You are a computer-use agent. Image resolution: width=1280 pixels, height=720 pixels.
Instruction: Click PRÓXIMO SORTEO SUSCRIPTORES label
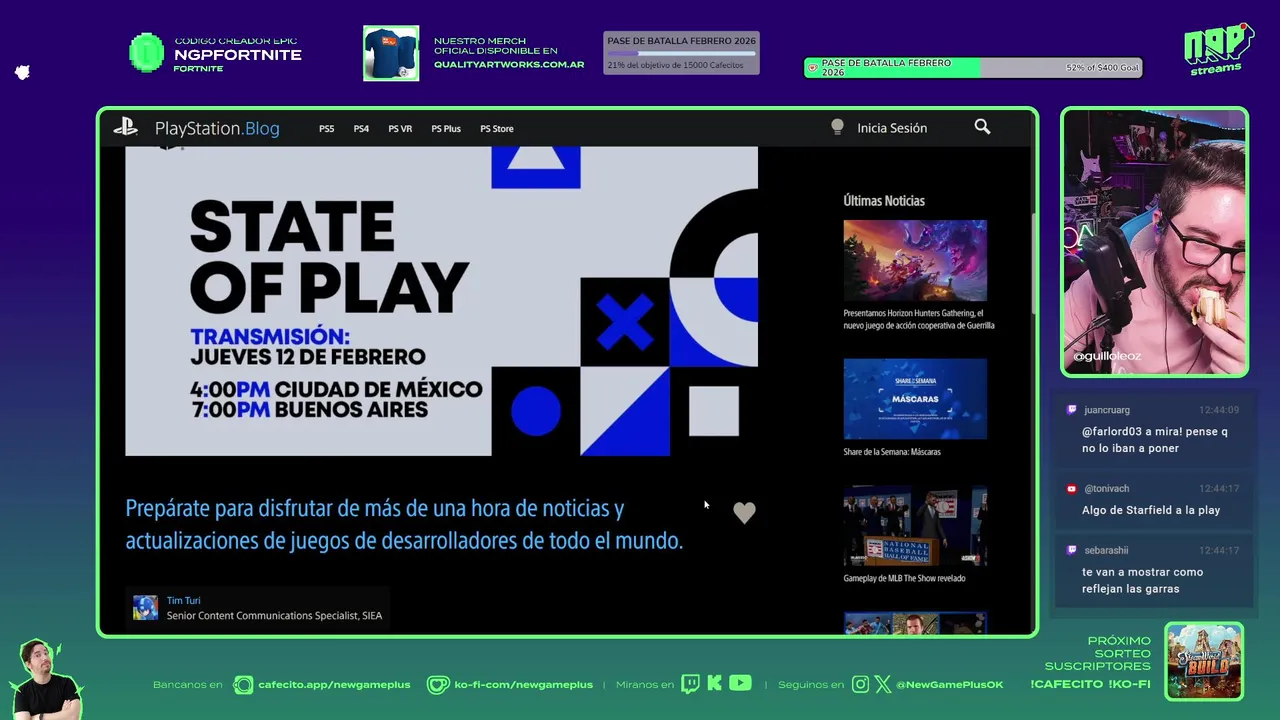[x=1098, y=653]
